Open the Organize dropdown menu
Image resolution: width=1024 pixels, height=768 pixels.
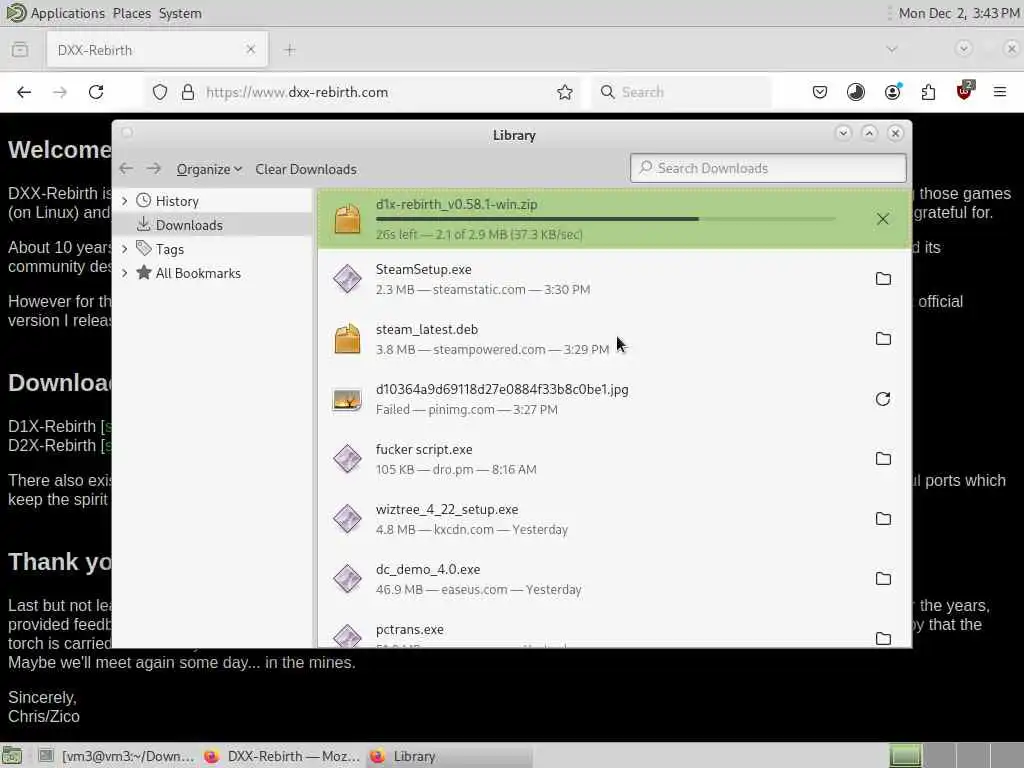coord(209,169)
